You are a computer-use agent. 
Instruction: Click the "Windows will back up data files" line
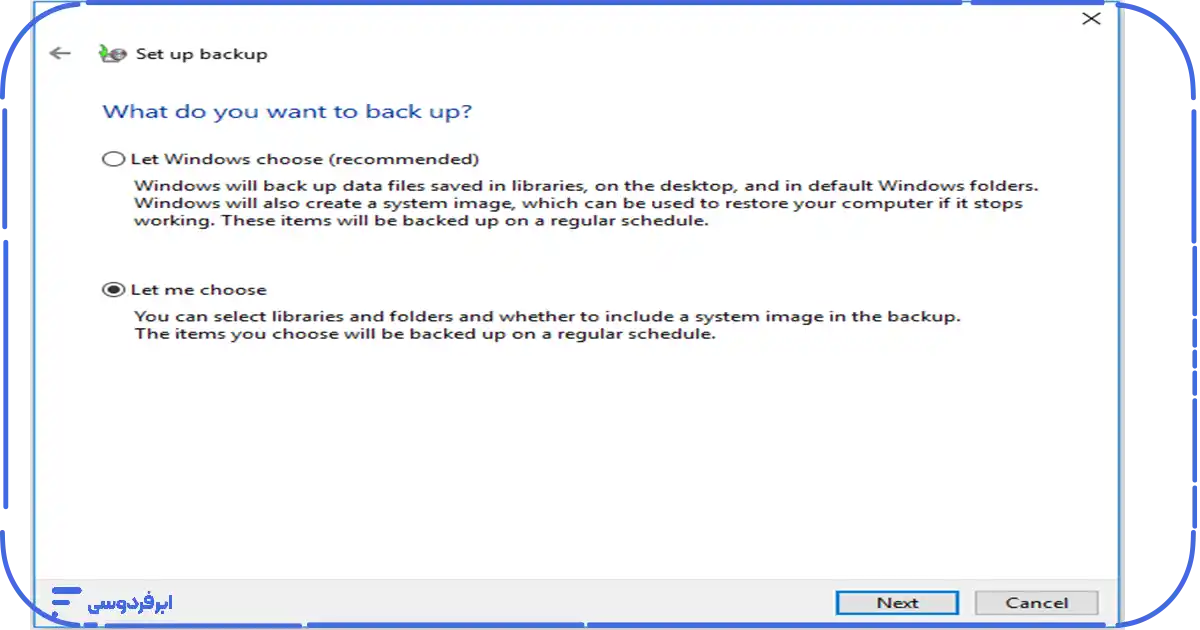[x=585, y=186]
